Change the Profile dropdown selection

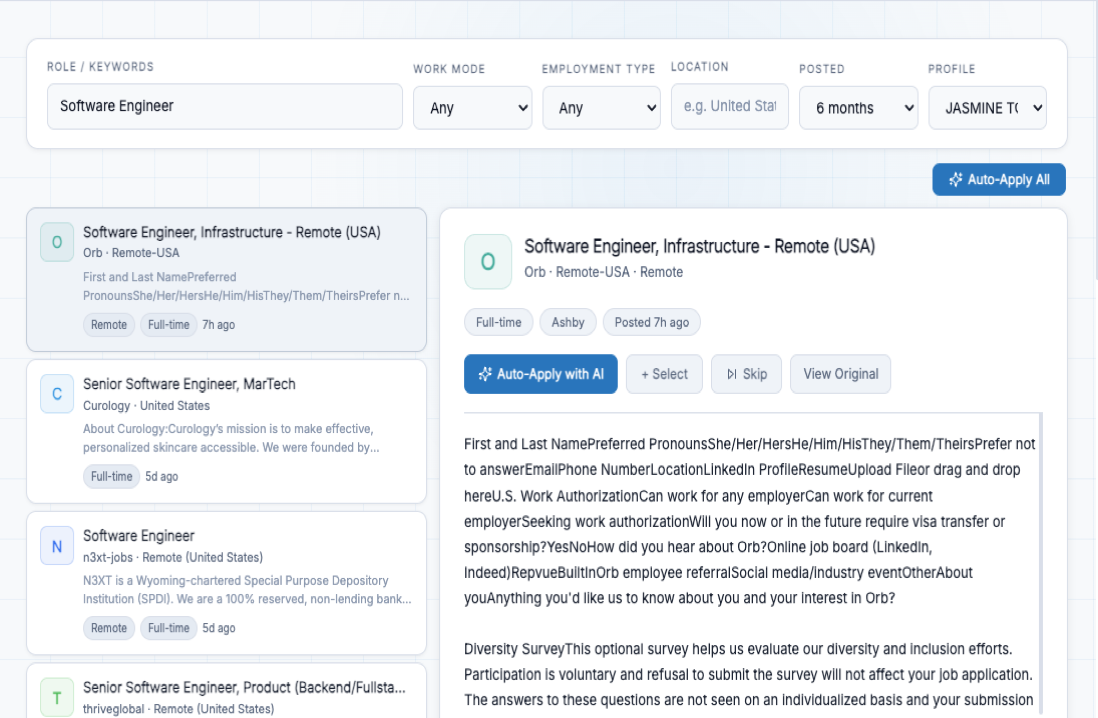(x=987, y=107)
